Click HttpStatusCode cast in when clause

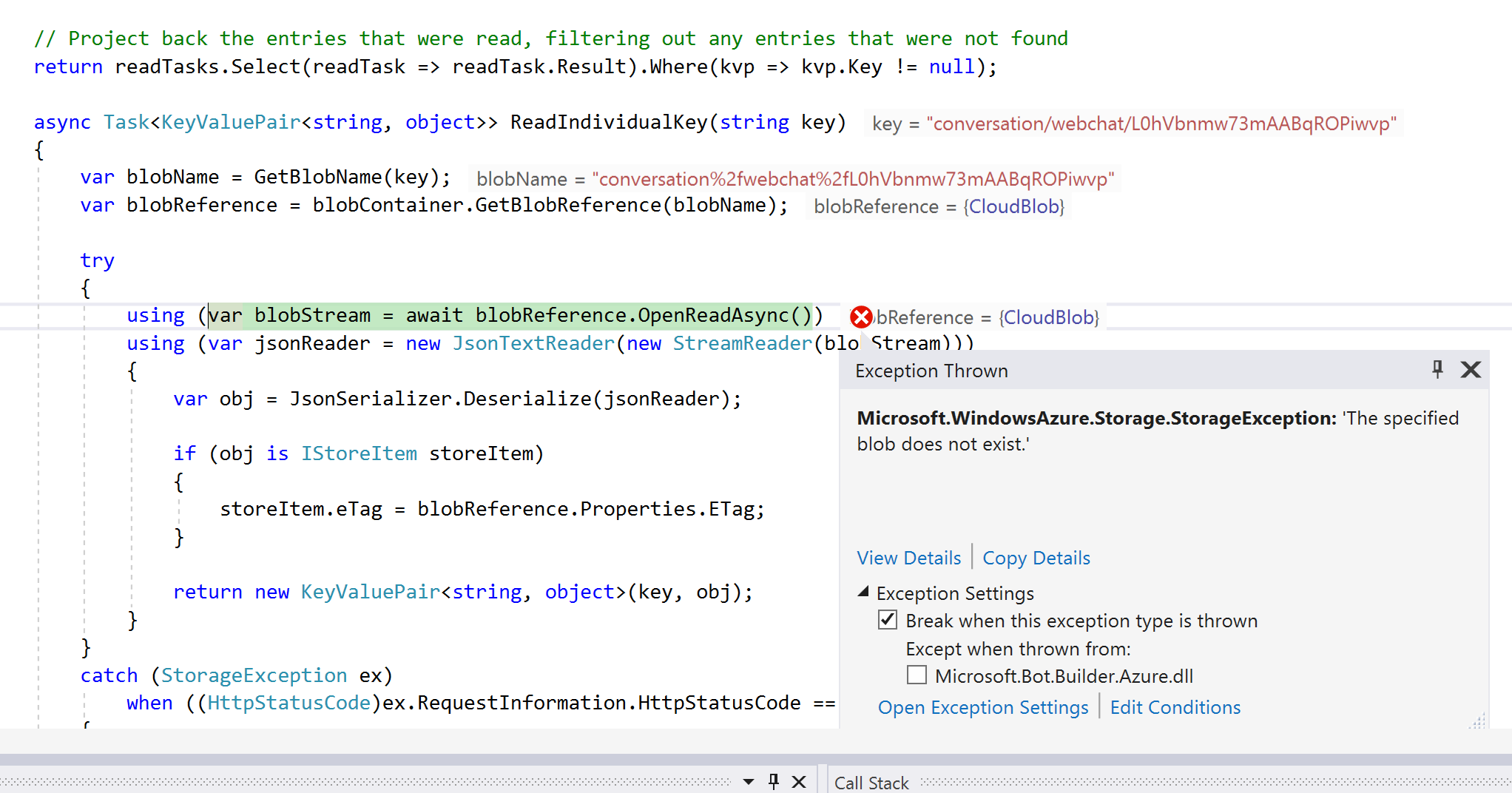click(x=288, y=703)
